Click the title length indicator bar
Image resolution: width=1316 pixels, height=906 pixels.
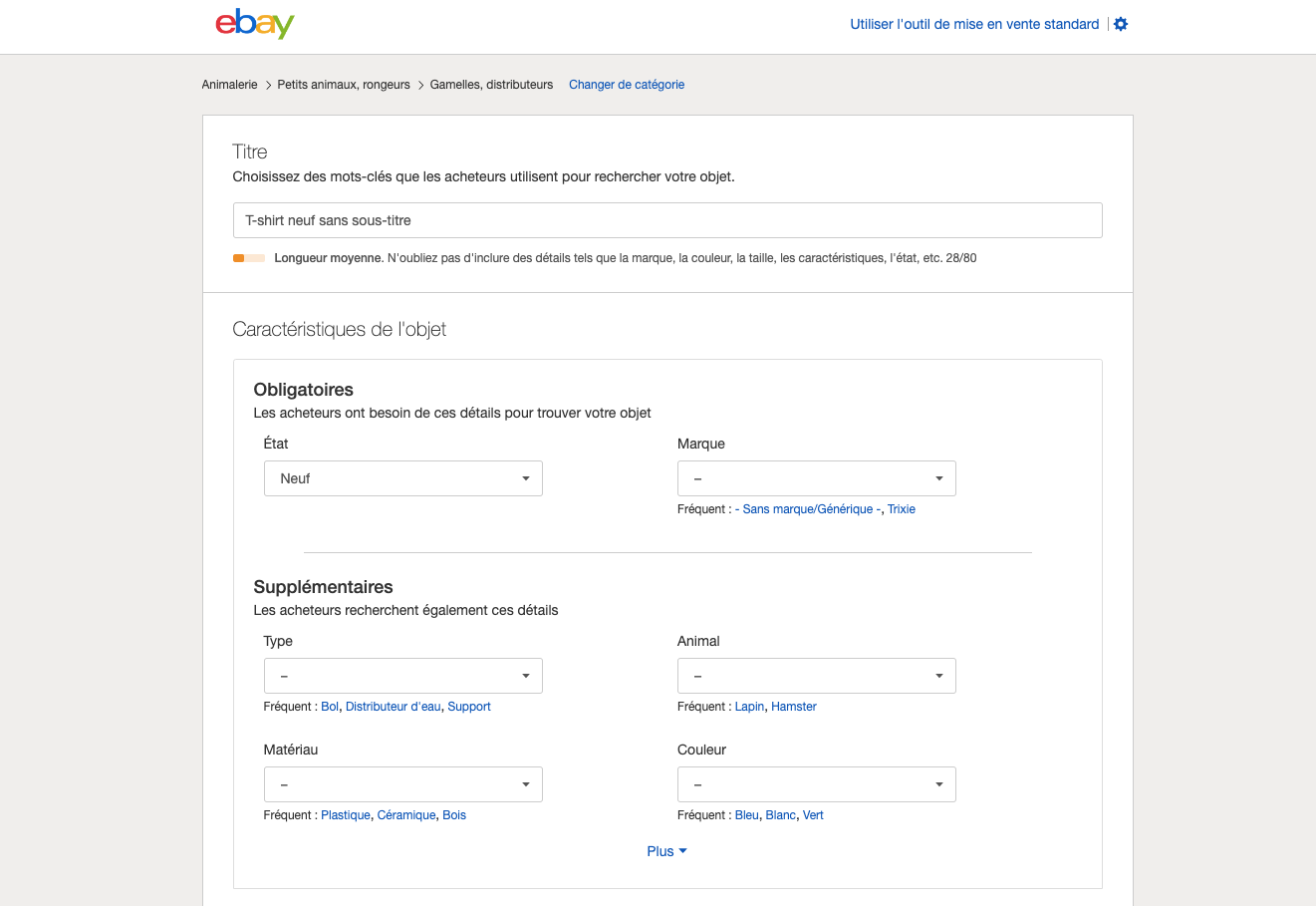click(x=249, y=258)
